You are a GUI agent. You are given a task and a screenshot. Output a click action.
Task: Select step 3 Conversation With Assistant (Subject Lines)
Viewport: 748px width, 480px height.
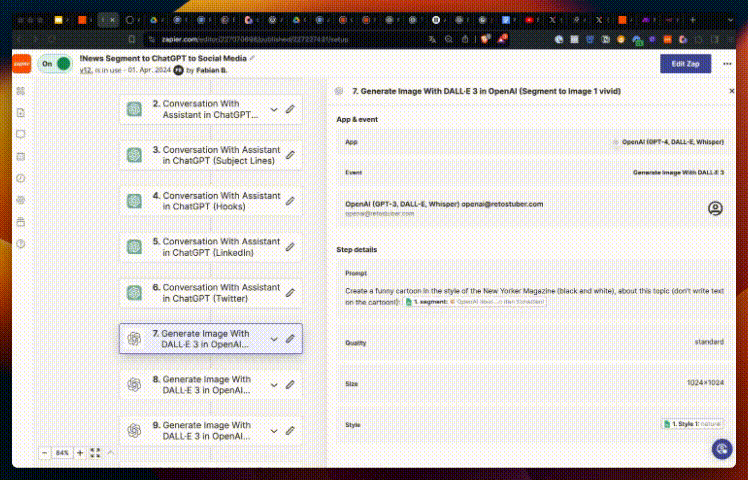tap(211, 155)
